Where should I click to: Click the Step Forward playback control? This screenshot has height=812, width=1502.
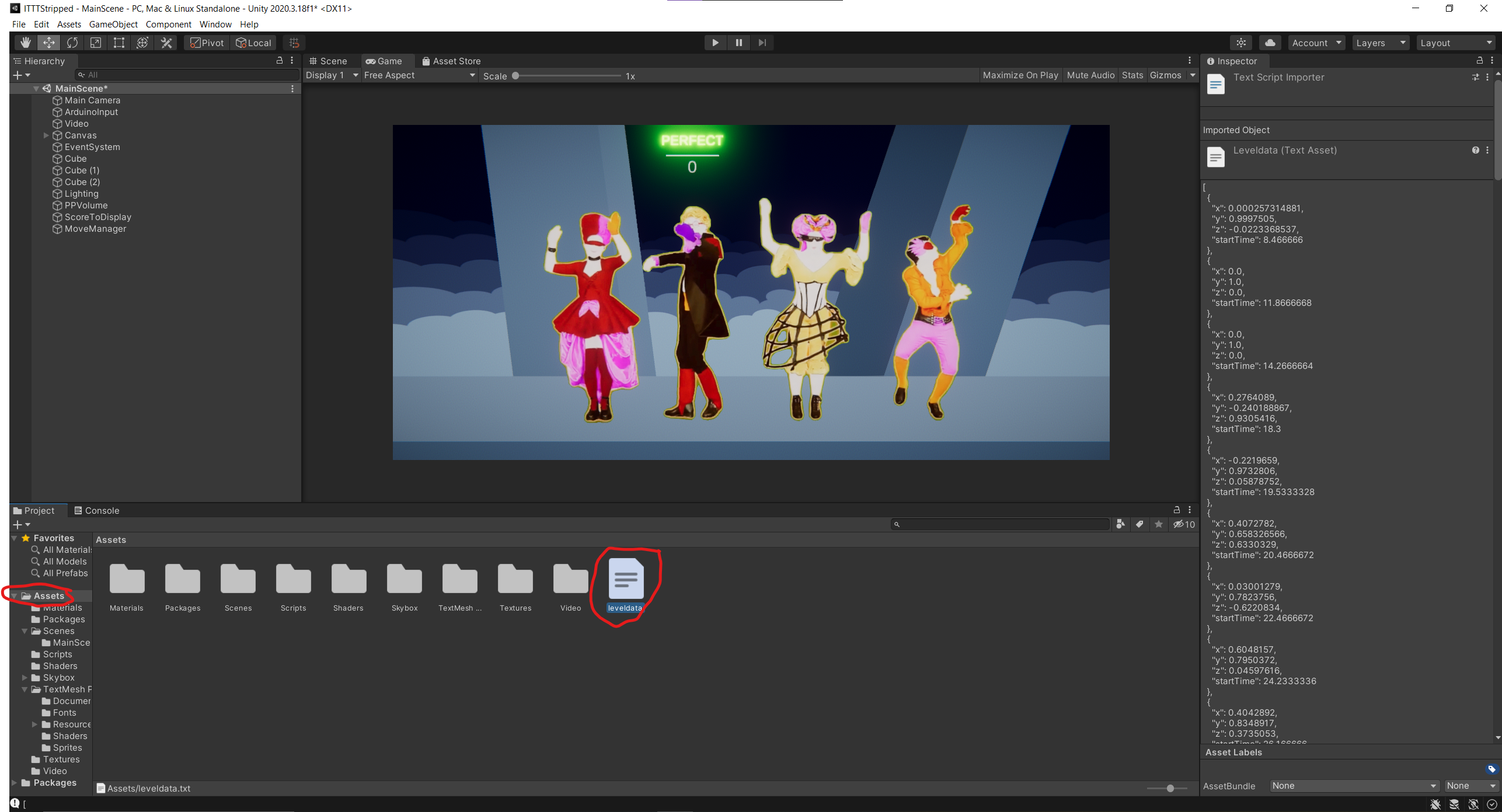[762, 42]
